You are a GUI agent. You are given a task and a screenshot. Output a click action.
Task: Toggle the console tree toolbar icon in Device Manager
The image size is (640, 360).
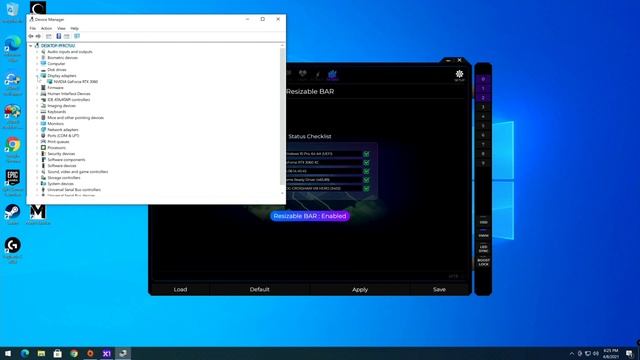[49, 36]
